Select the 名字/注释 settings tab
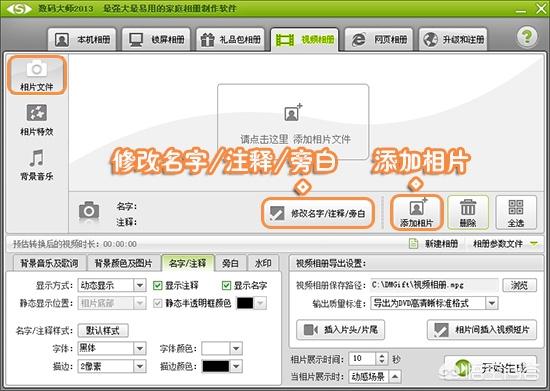 point(187,263)
